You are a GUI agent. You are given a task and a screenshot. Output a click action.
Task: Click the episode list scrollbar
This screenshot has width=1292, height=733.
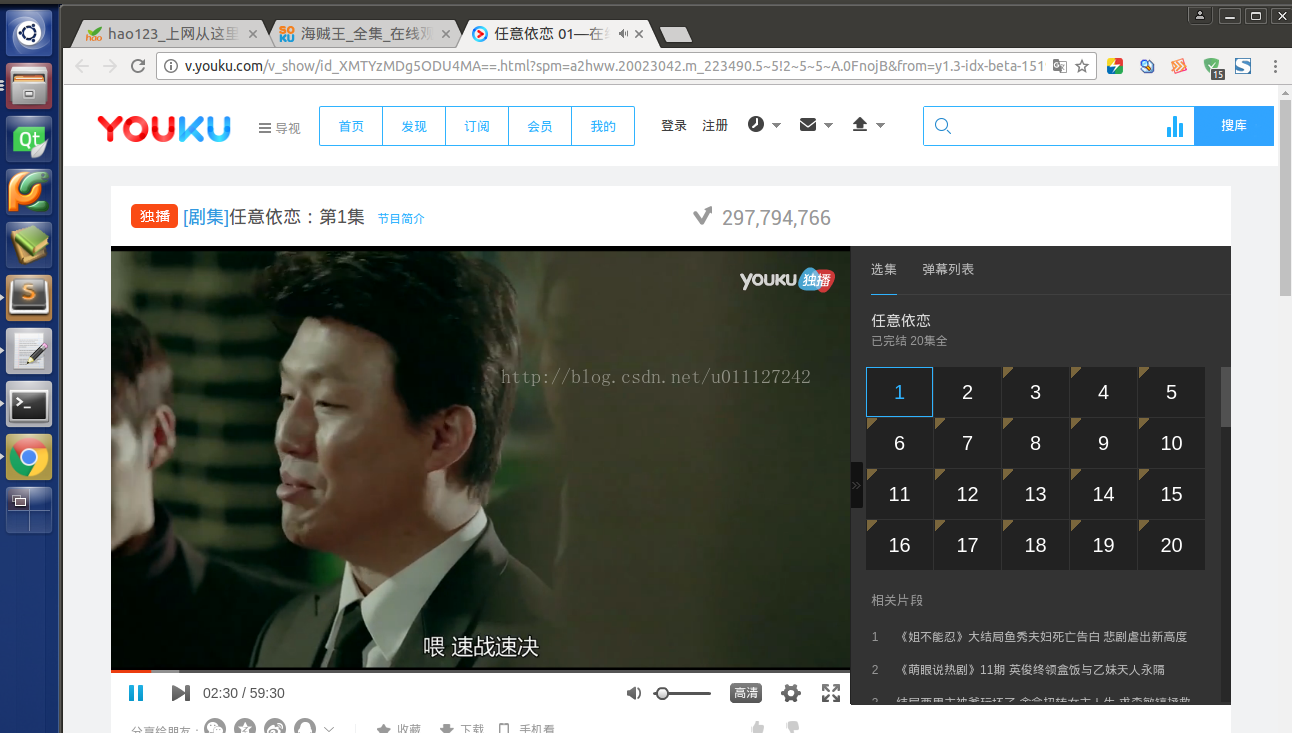pyautogui.click(x=1226, y=398)
